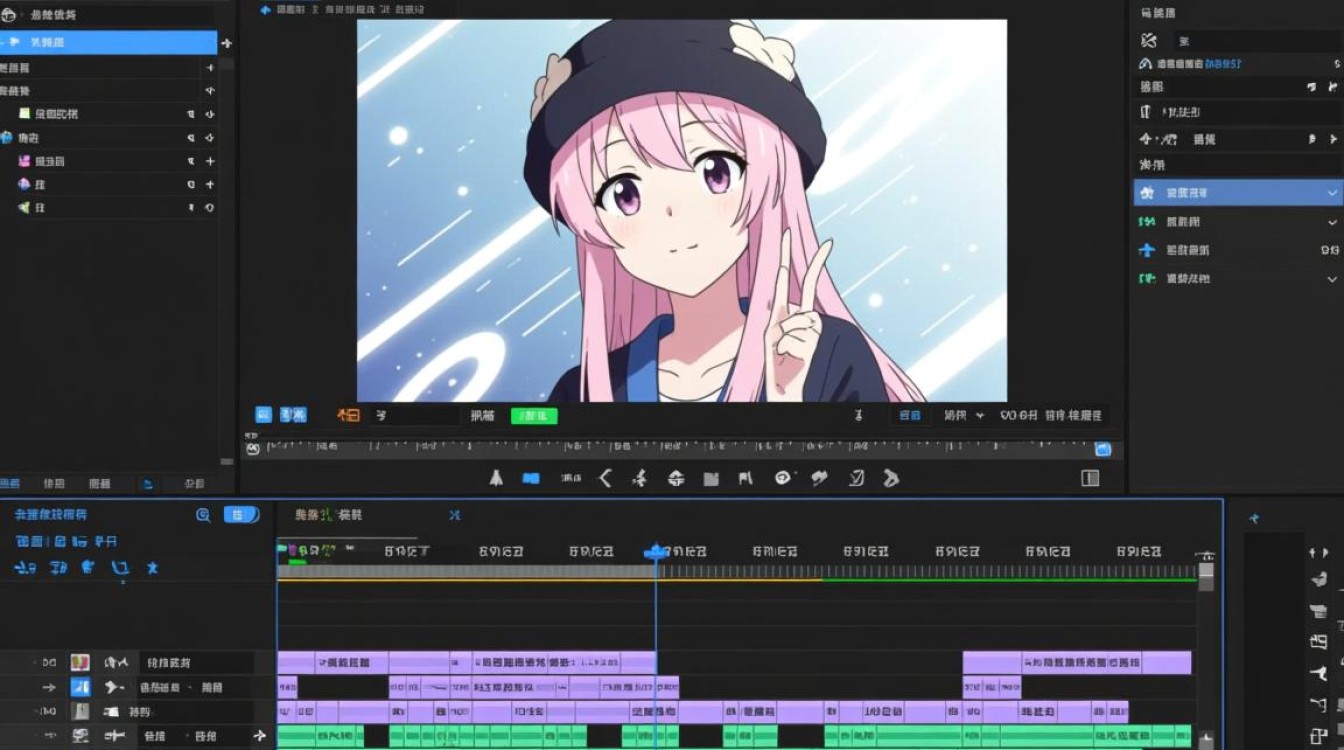Viewport: 1344px width, 750px height.
Task: Toggle the blue highlighted icon on the second track header
Action: pyautogui.click(x=80, y=687)
